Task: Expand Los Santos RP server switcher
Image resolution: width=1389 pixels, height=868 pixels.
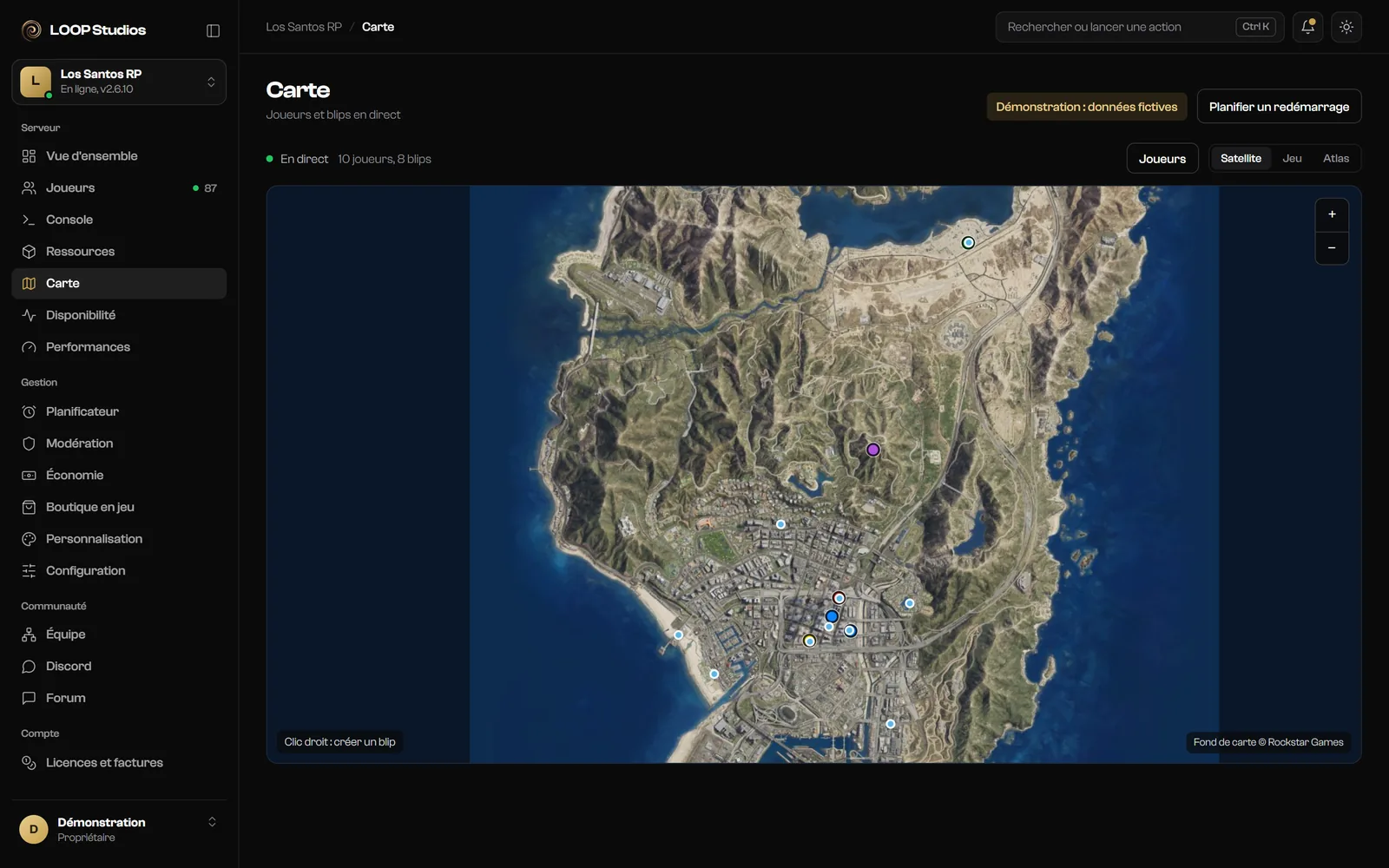Action: tap(119, 82)
